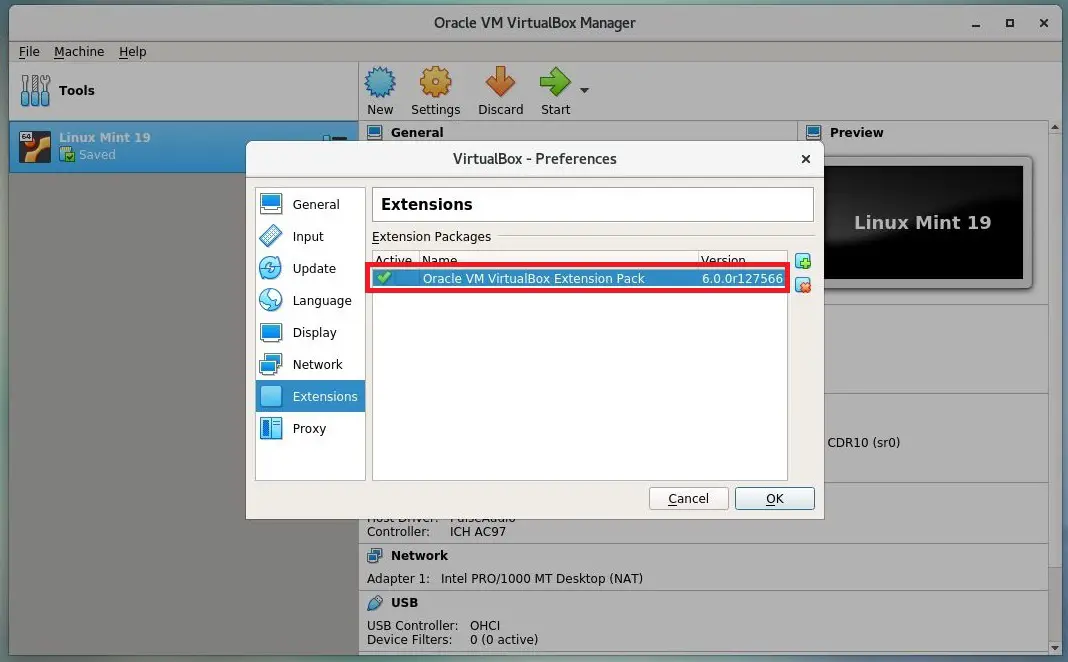
Task: Click the Removes selected package icon
Action: click(803, 285)
